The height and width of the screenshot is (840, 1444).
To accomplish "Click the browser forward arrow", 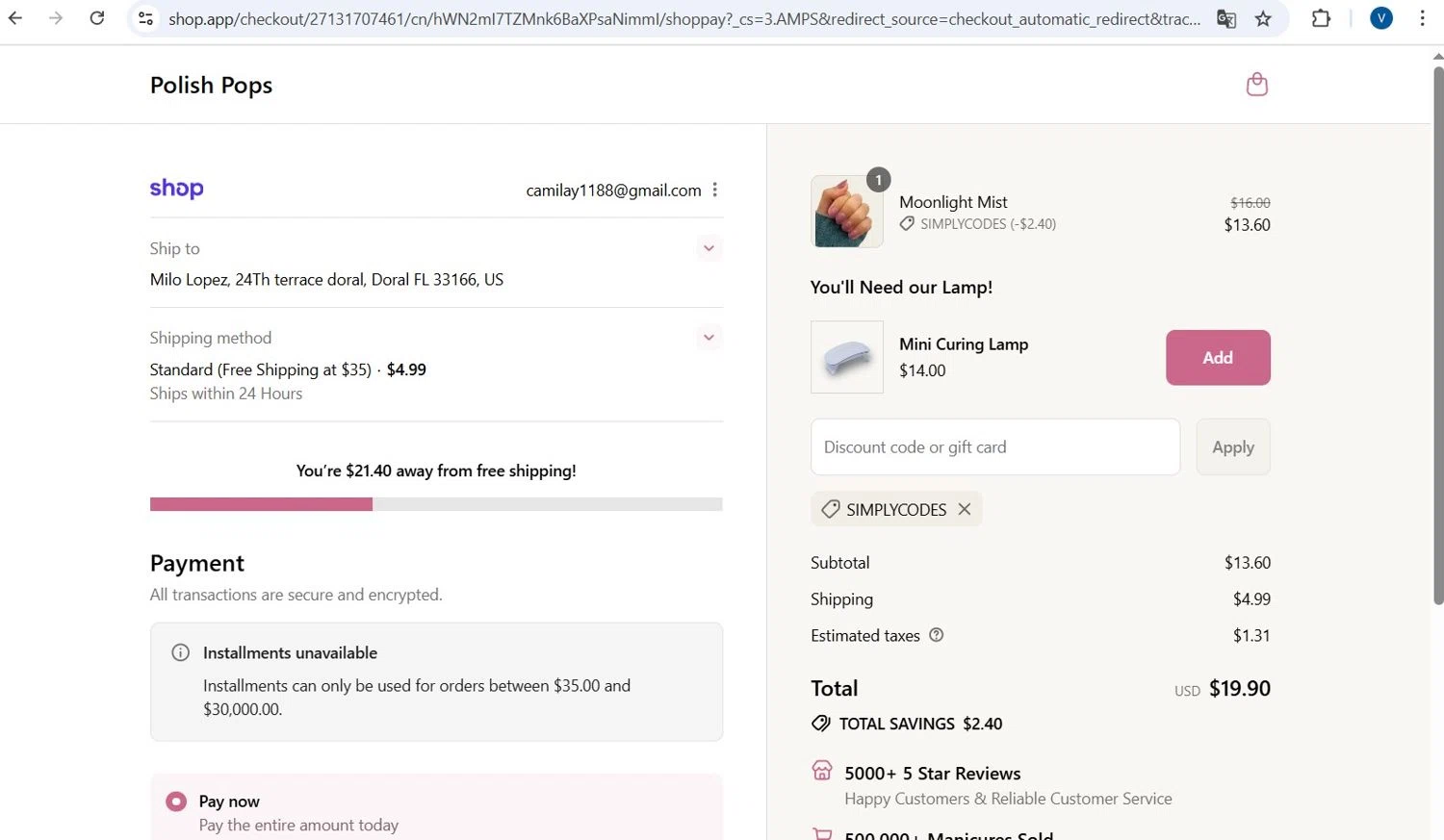I will (56, 18).
